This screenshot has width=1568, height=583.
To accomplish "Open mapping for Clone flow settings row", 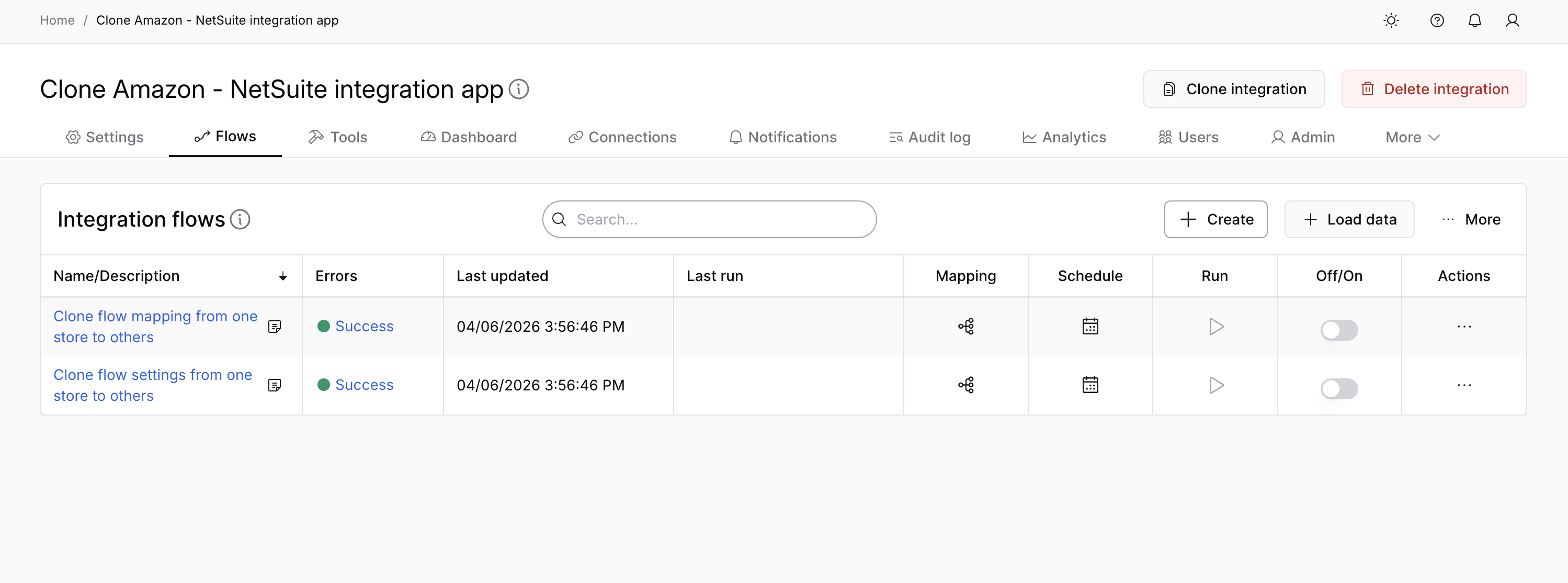I will pyautogui.click(x=966, y=385).
